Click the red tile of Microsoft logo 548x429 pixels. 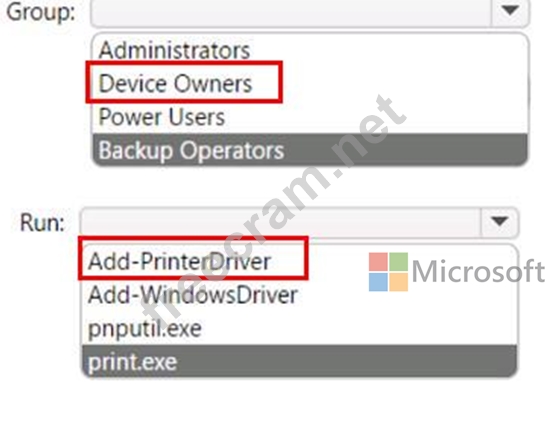pyautogui.click(x=378, y=262)
